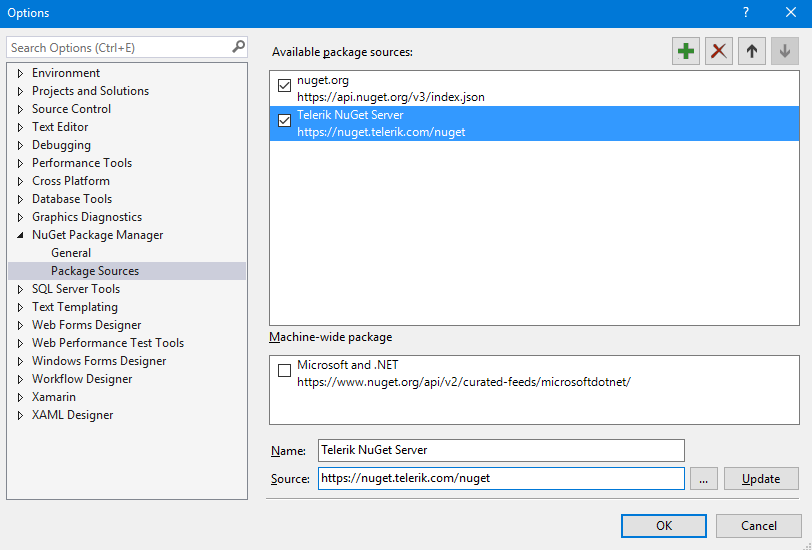Viewport: 812px width, 550px height.
Task: Expand the Web Forms Designer node
Action: [20, 325]
